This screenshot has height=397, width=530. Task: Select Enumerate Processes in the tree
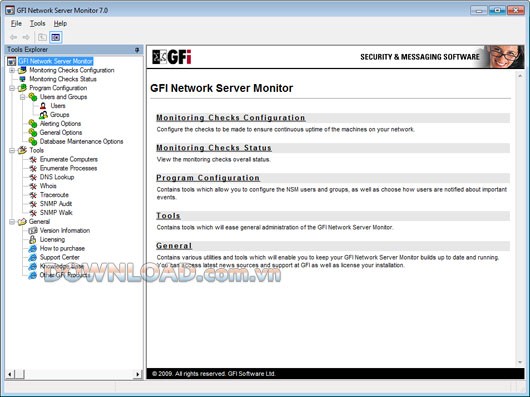68,168
